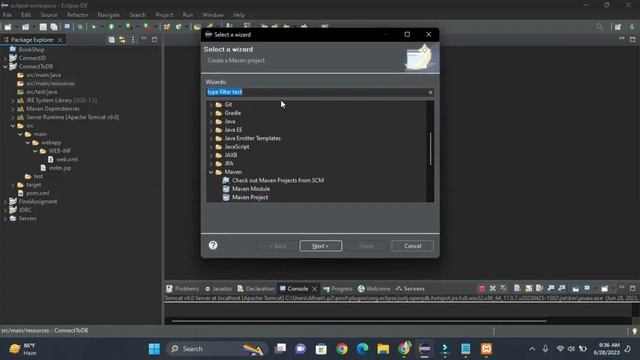Expand the JavaScript folder in wizard list

click(211, 147)
